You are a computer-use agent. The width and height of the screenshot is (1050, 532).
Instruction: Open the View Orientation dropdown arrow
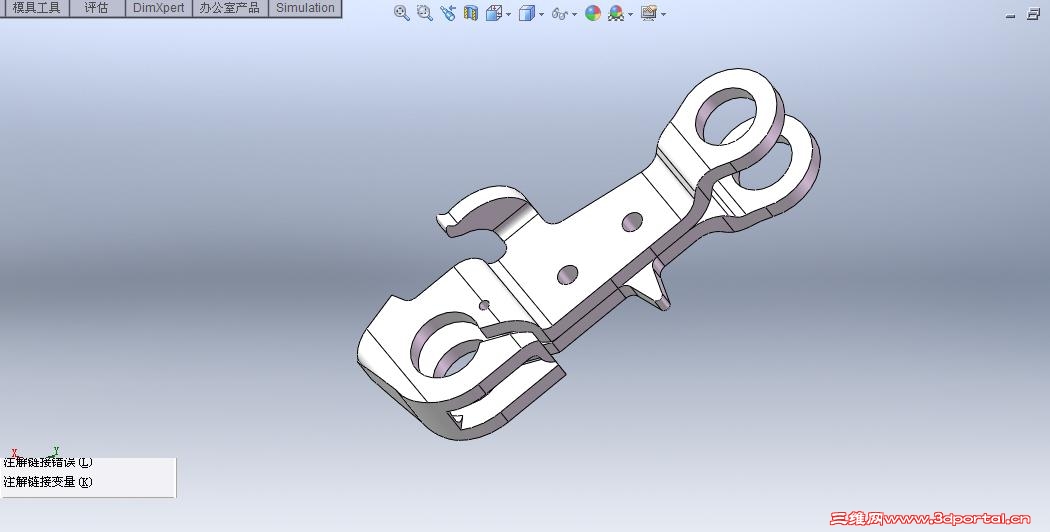(x=509, y=14)
